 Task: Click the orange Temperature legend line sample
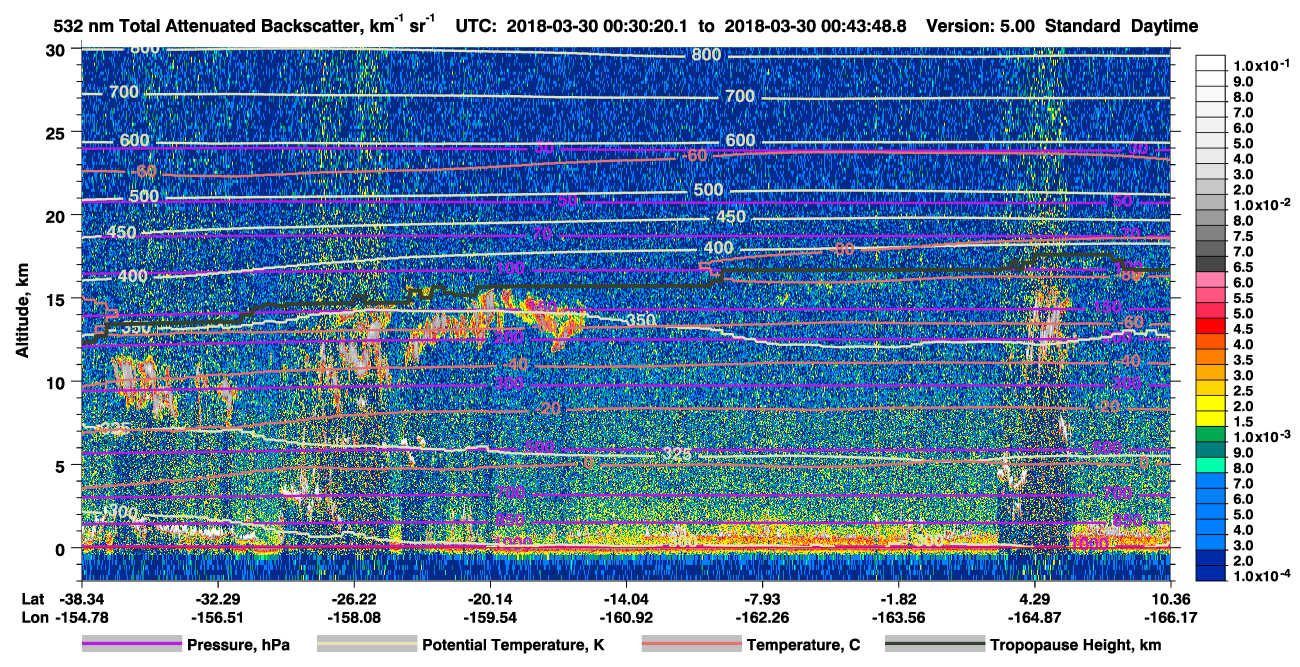[x=691, y=645]
